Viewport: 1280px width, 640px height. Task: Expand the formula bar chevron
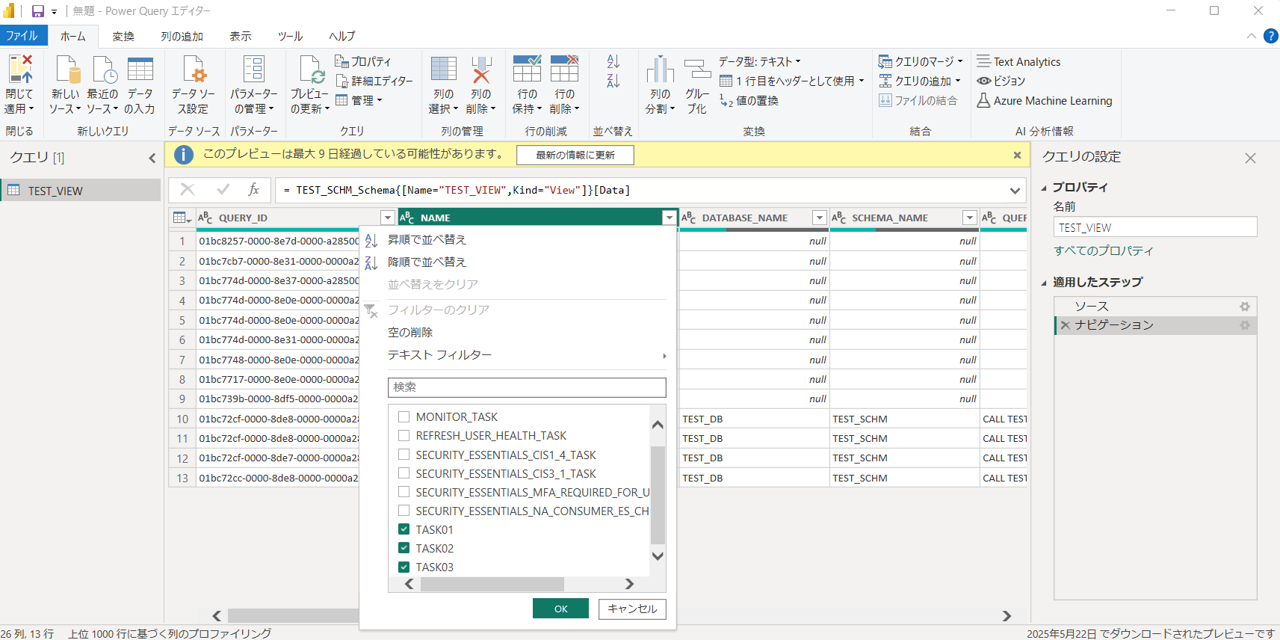pos(1016,190)
